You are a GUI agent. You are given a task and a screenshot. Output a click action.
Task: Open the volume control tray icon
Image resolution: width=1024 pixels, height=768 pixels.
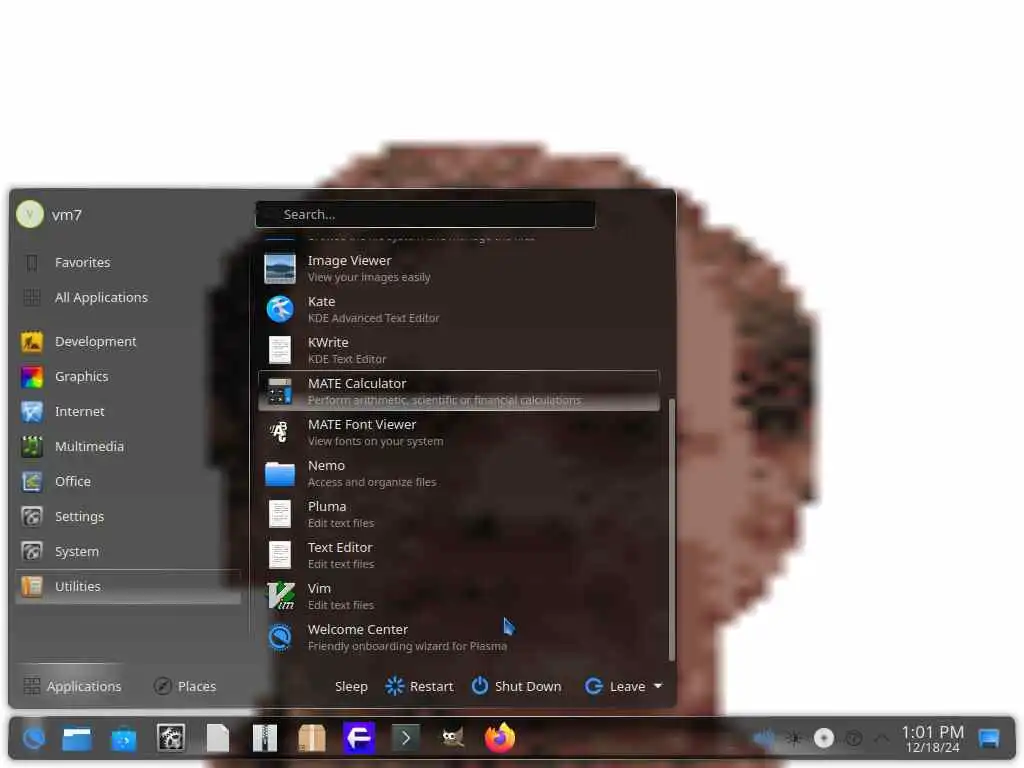763,739
